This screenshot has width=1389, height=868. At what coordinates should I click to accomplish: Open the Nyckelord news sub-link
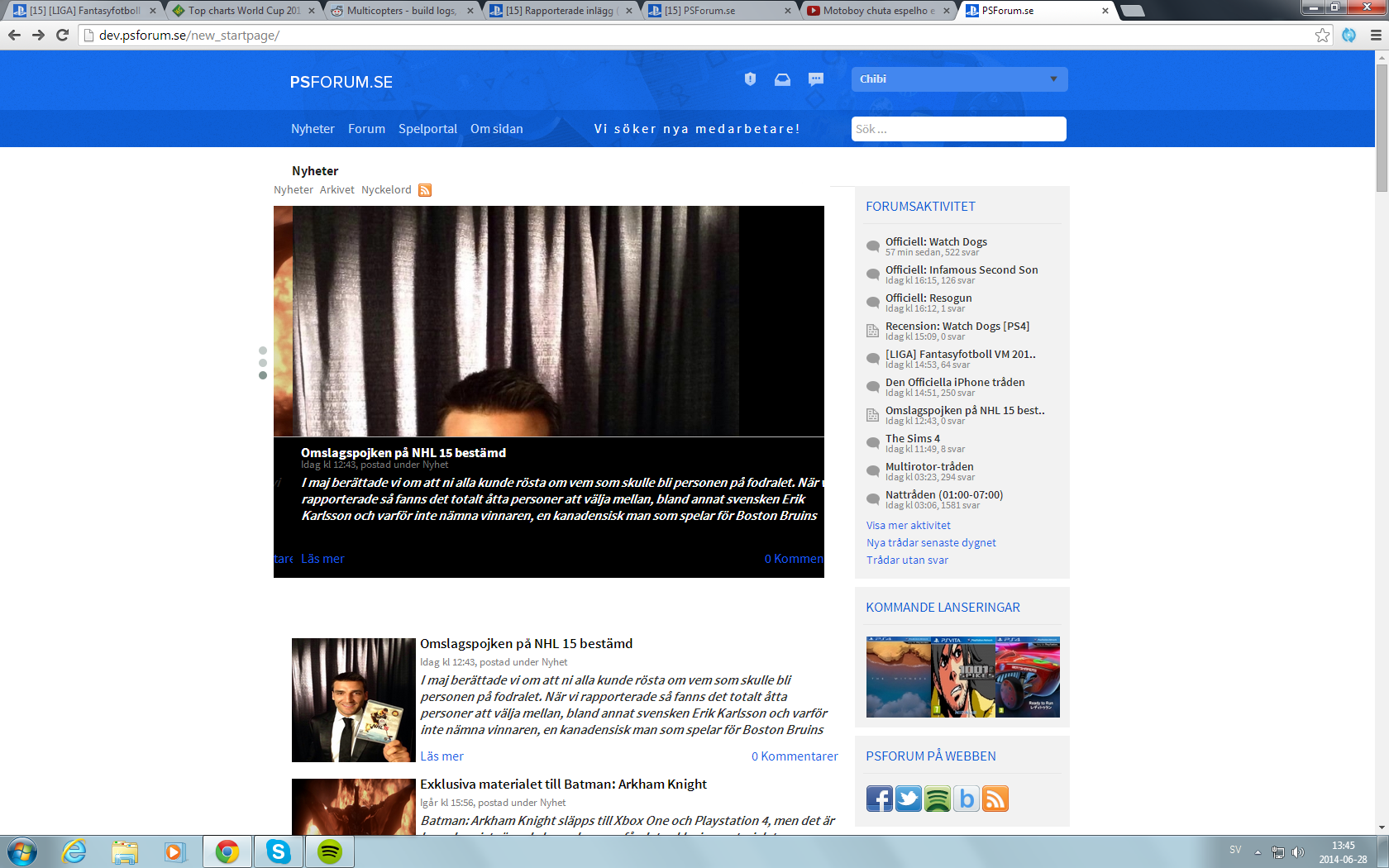386,190
